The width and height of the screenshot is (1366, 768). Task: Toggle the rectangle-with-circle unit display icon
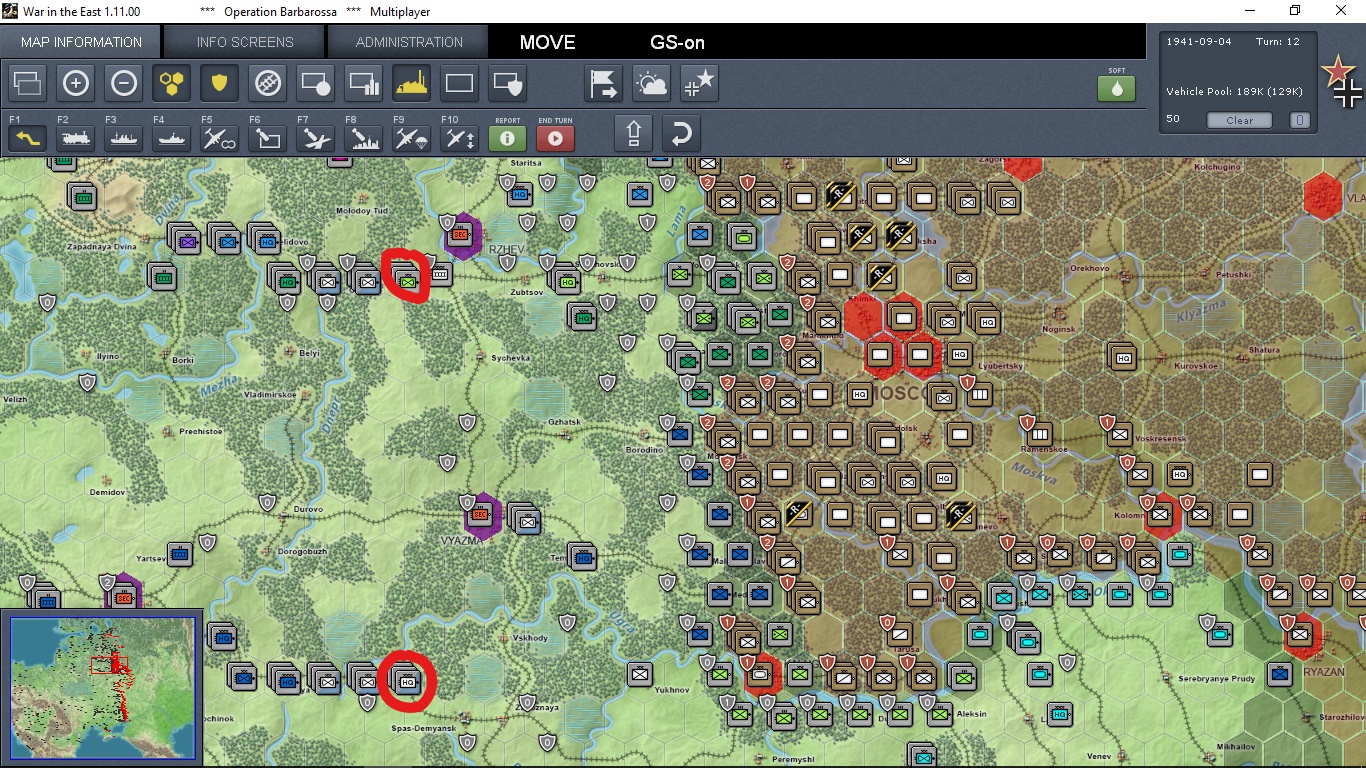[x=315, y=84]
